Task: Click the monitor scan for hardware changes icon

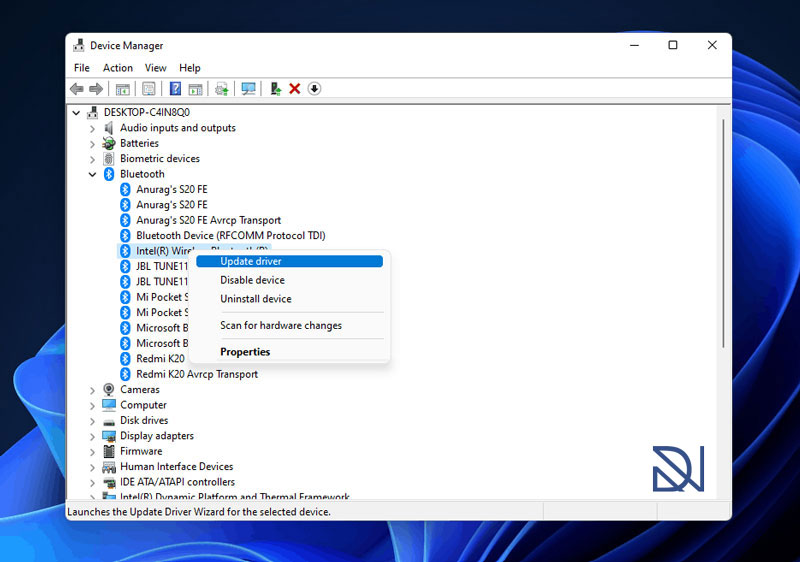Action: pyautogui.click(x=248, y=89)
